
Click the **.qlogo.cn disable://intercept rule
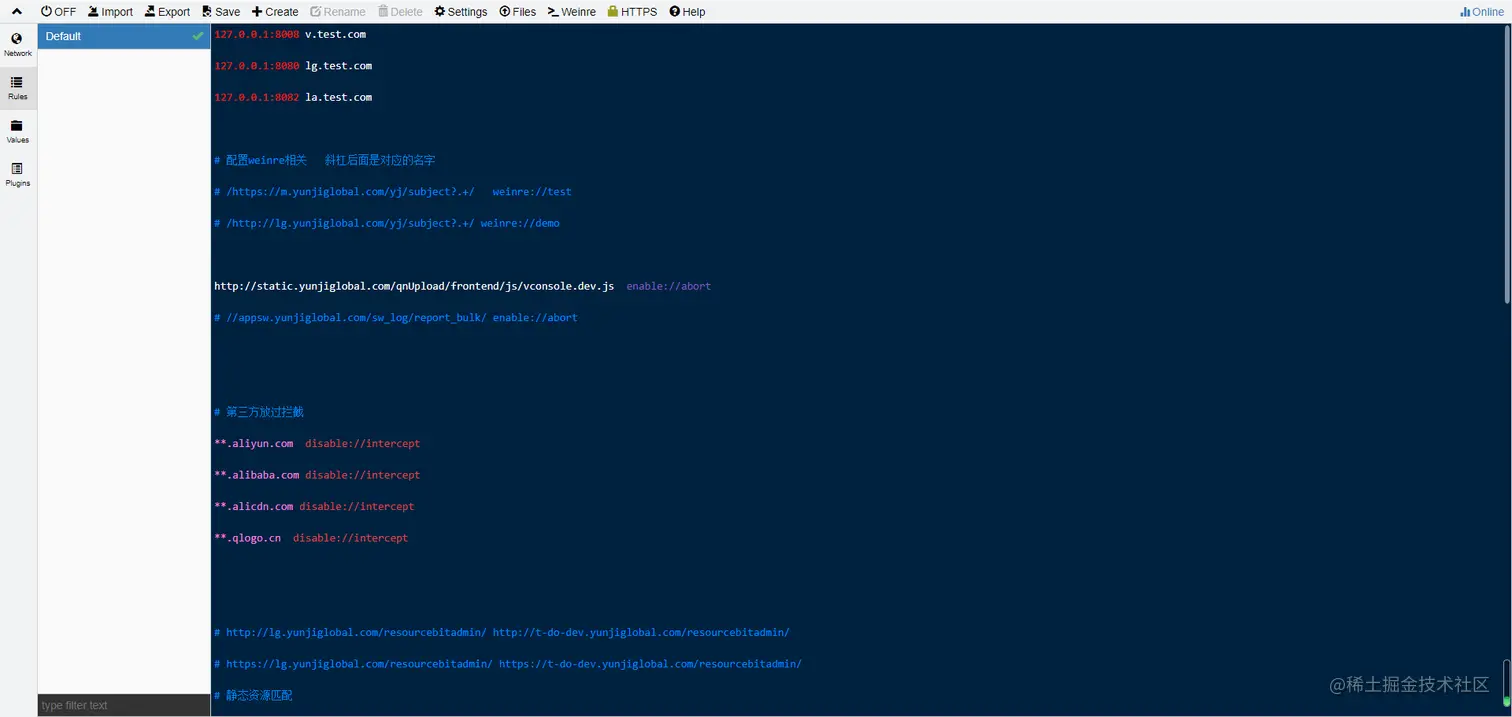tap(311, 538)
